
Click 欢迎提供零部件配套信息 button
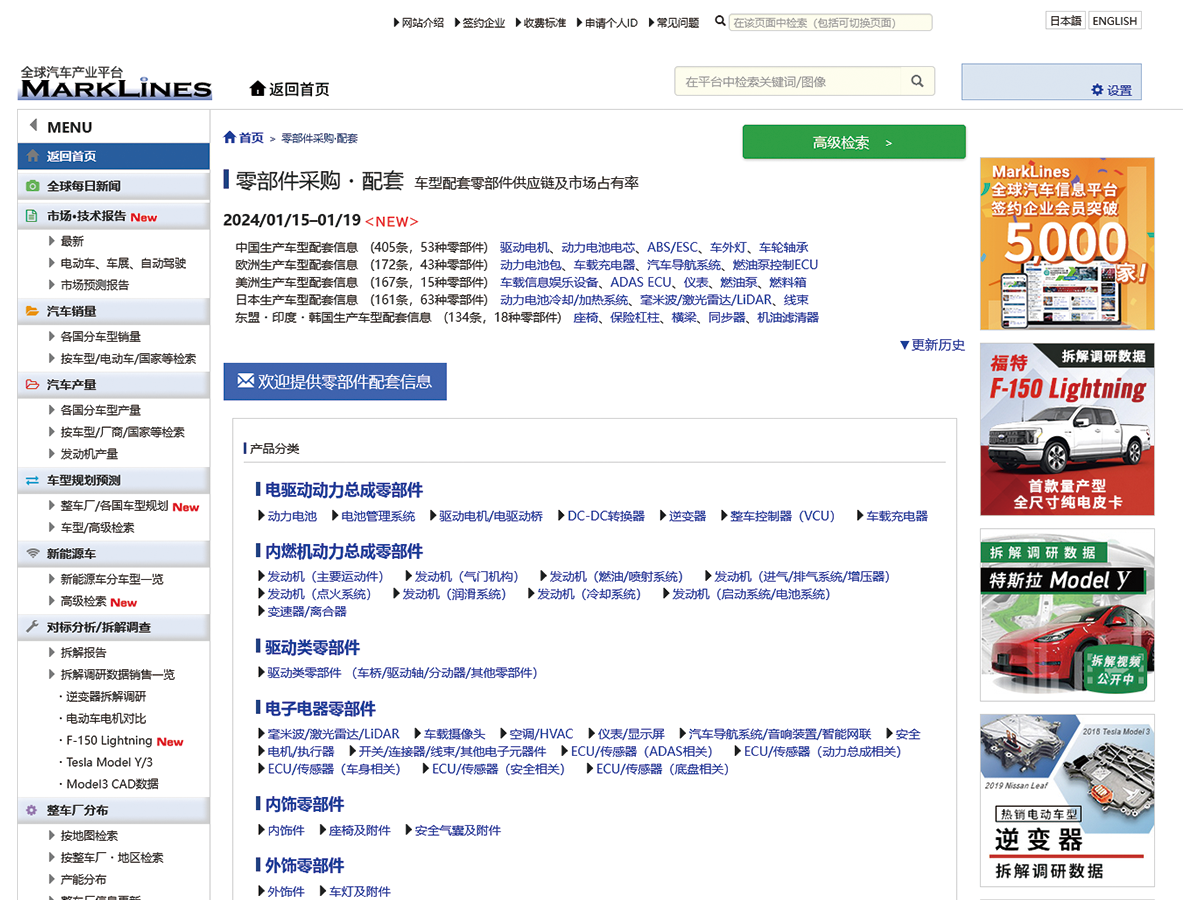(x=335, y=381)
